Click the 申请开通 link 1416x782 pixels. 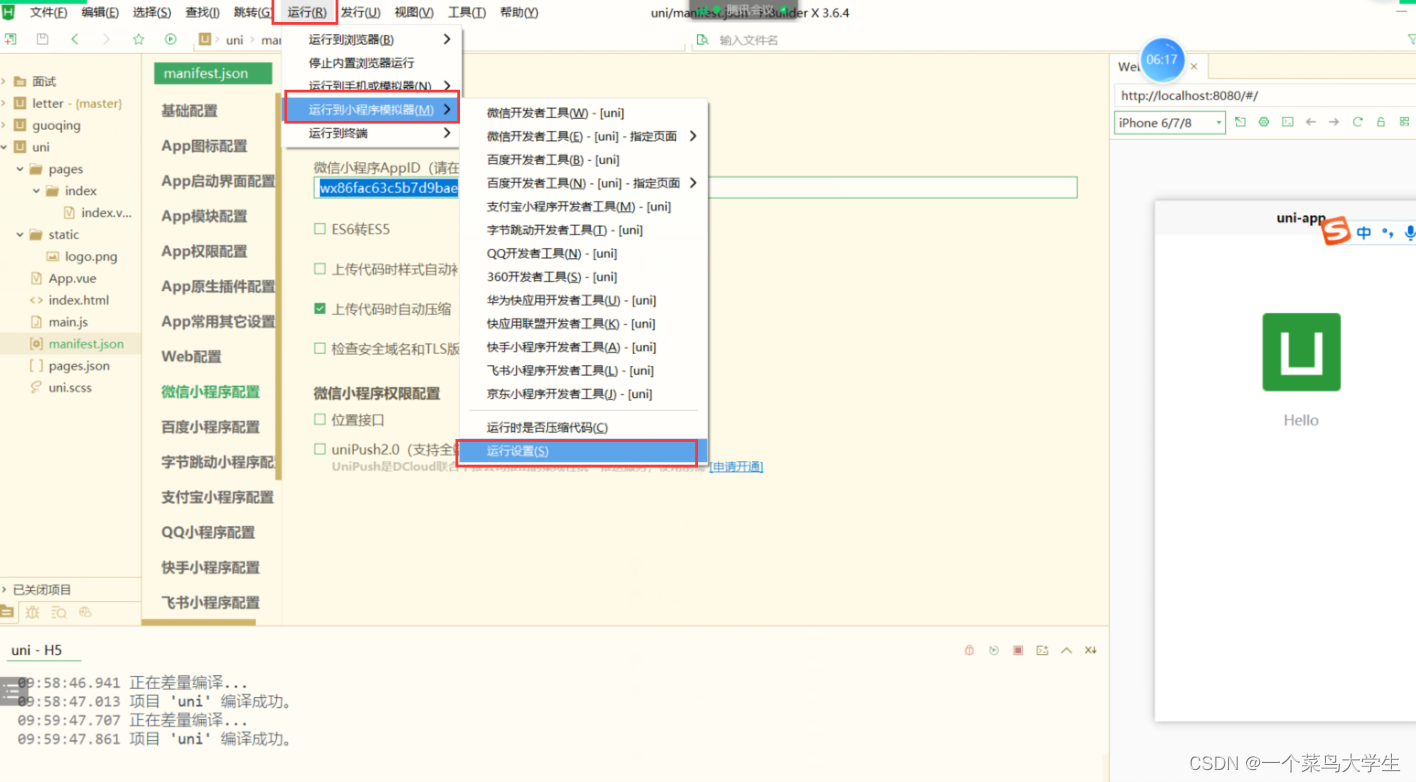pyautogui.click(x=736, y=467)
